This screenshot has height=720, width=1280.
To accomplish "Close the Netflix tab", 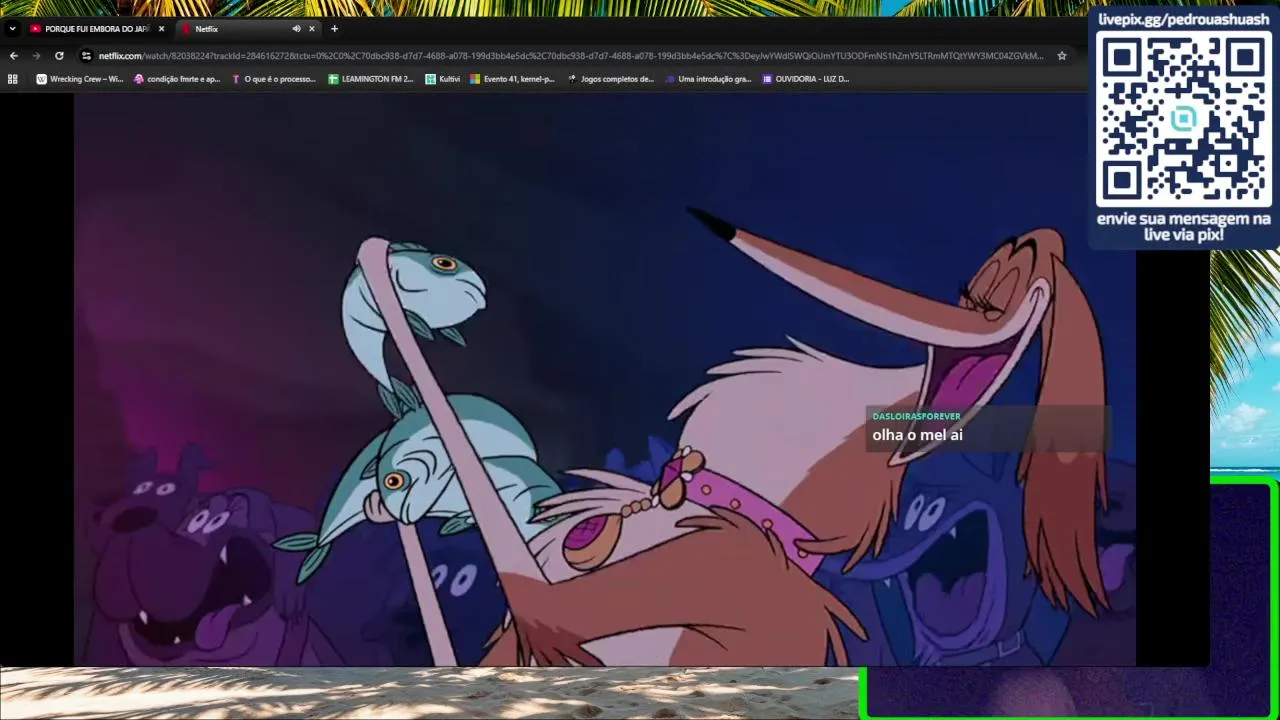I will pos(312,29).
